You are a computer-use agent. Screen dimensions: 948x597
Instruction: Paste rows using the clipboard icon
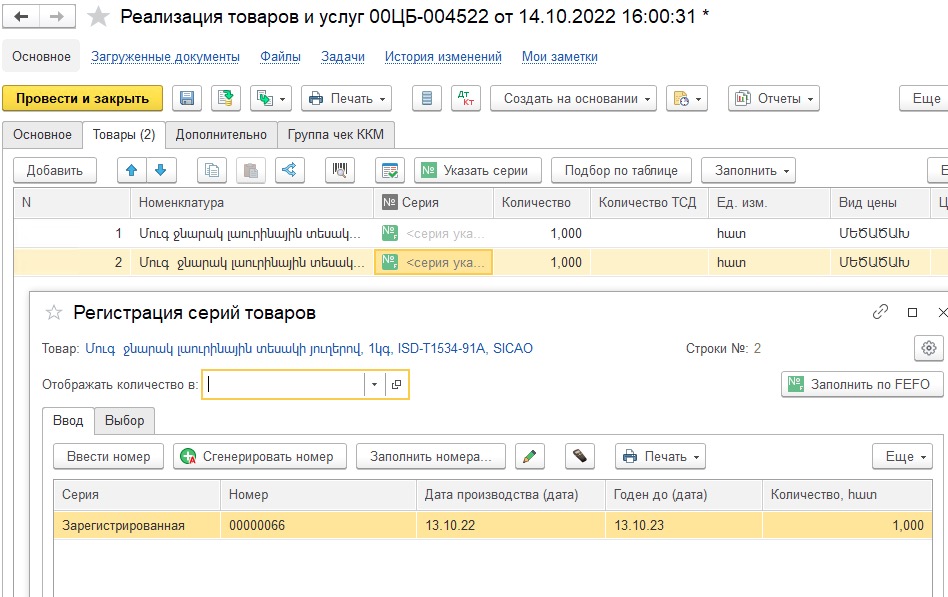click(251, 171)
